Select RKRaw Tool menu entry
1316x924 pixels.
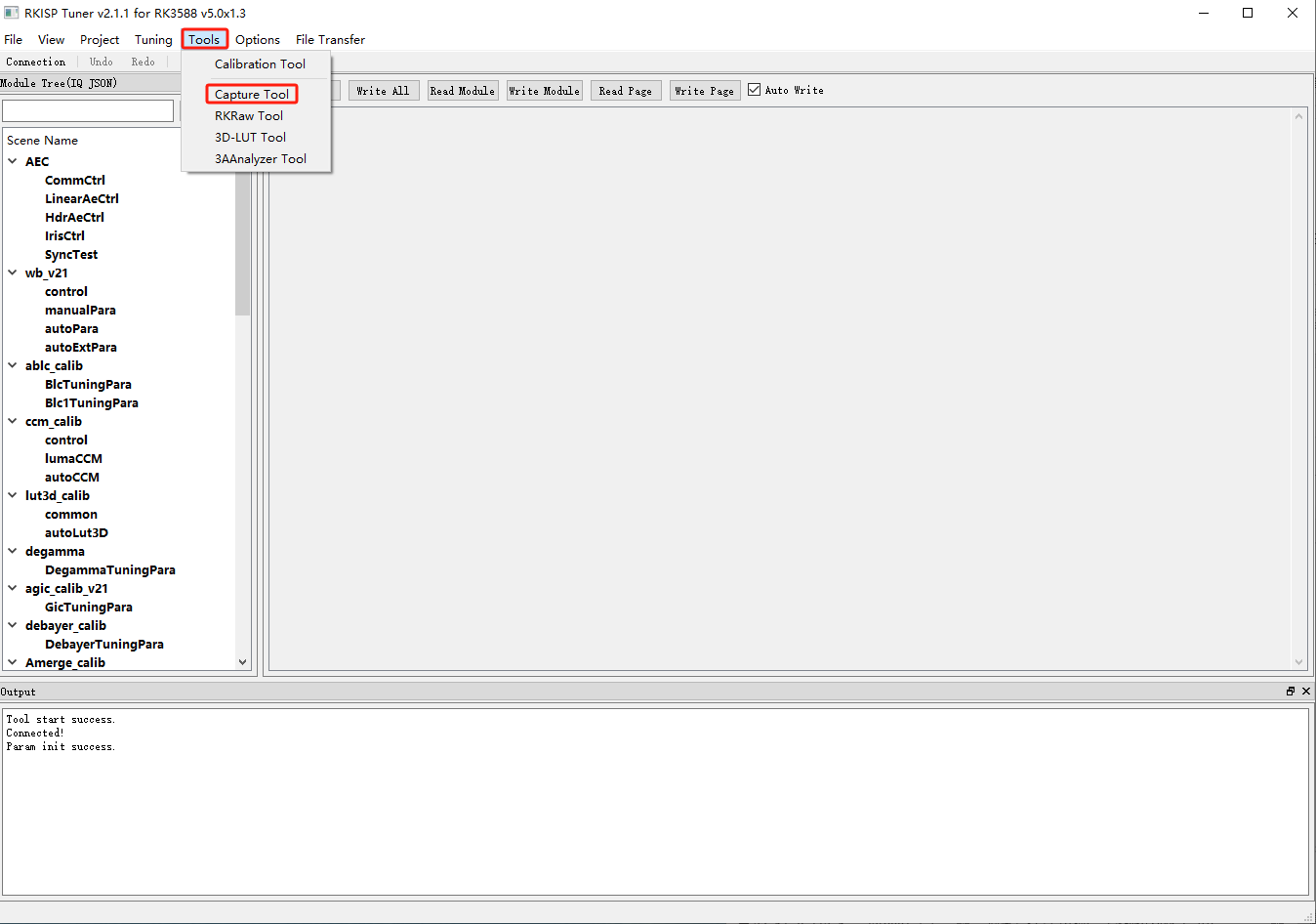coord(249,116)
